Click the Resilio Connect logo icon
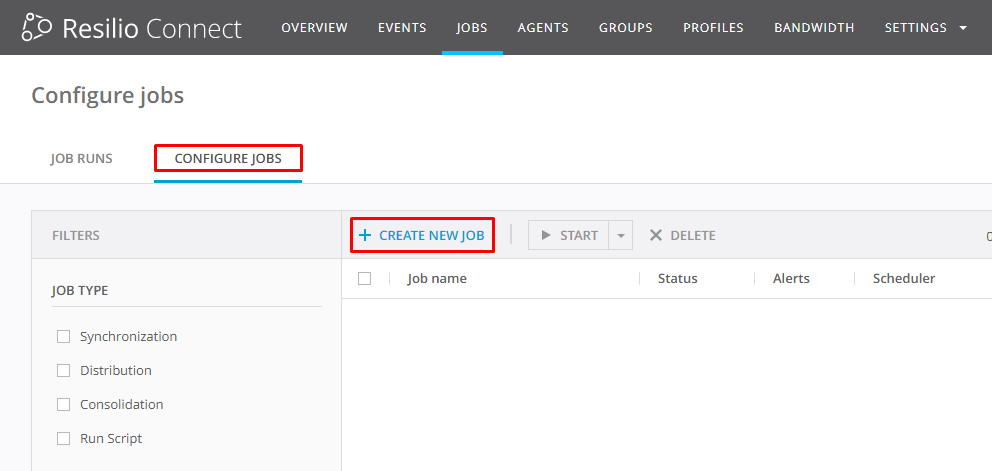Image resolution: width=992 pixels, height=471 pixels. (38, 27)
